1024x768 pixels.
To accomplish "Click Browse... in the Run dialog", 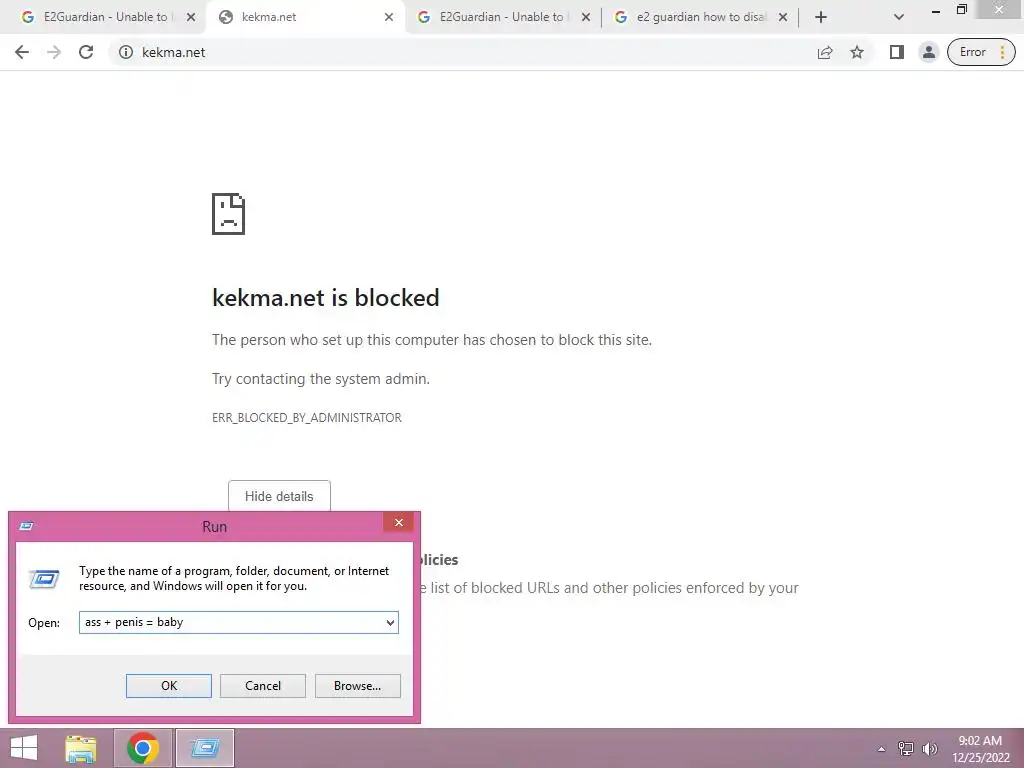I will 357,686.
